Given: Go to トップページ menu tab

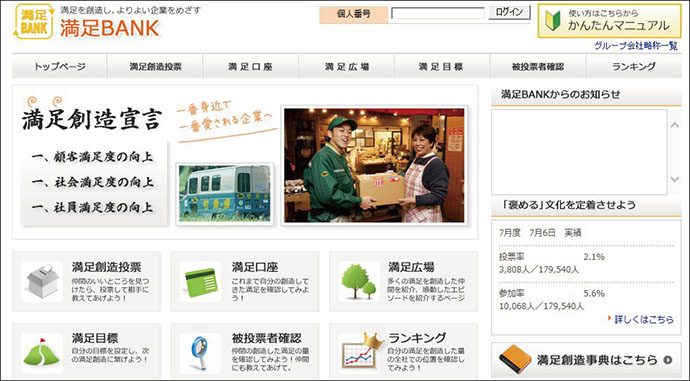Looking at the screenshot, I should tap(59, 66).
